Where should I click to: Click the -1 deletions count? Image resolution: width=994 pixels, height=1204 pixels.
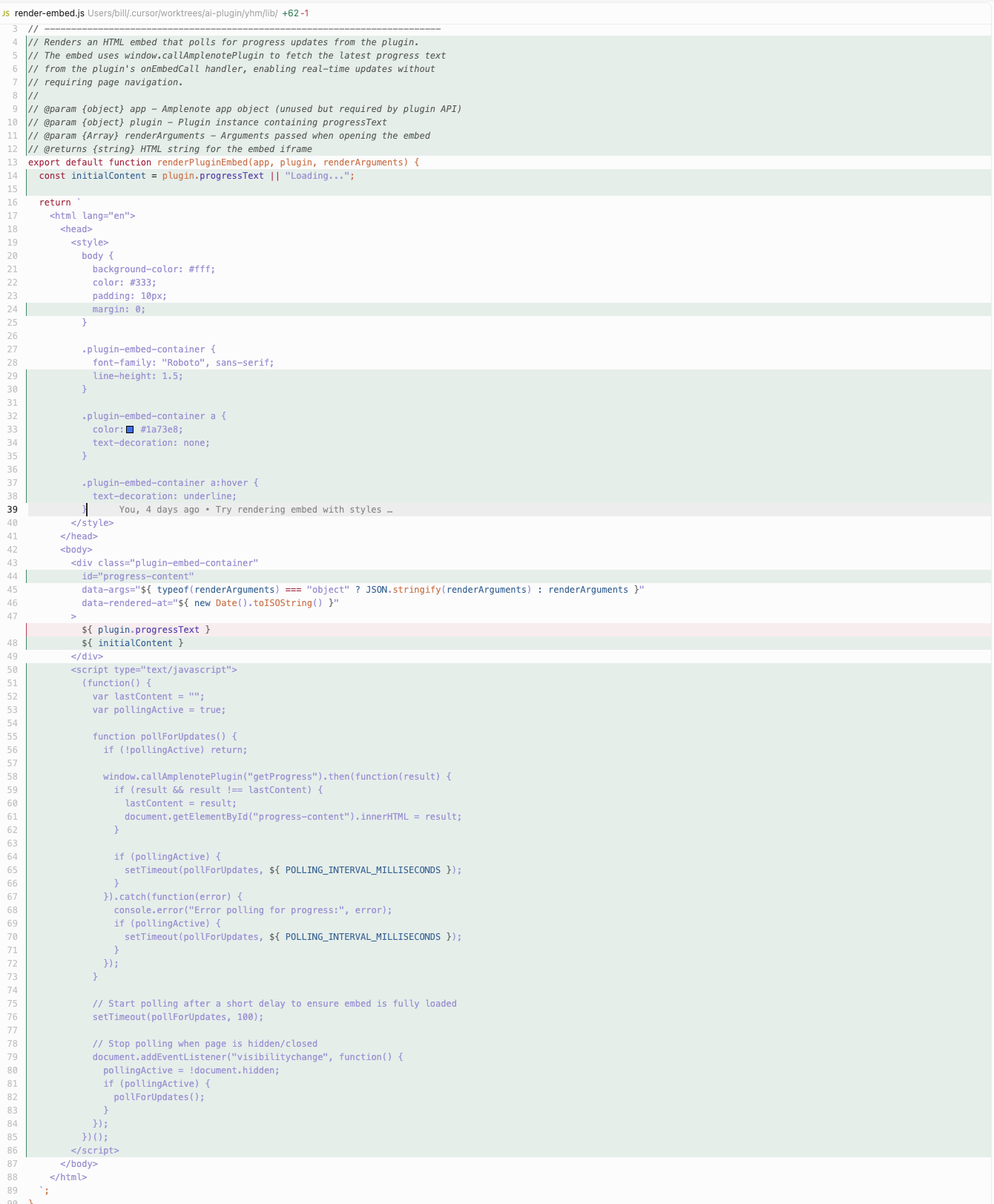click(x=305, y=13)
